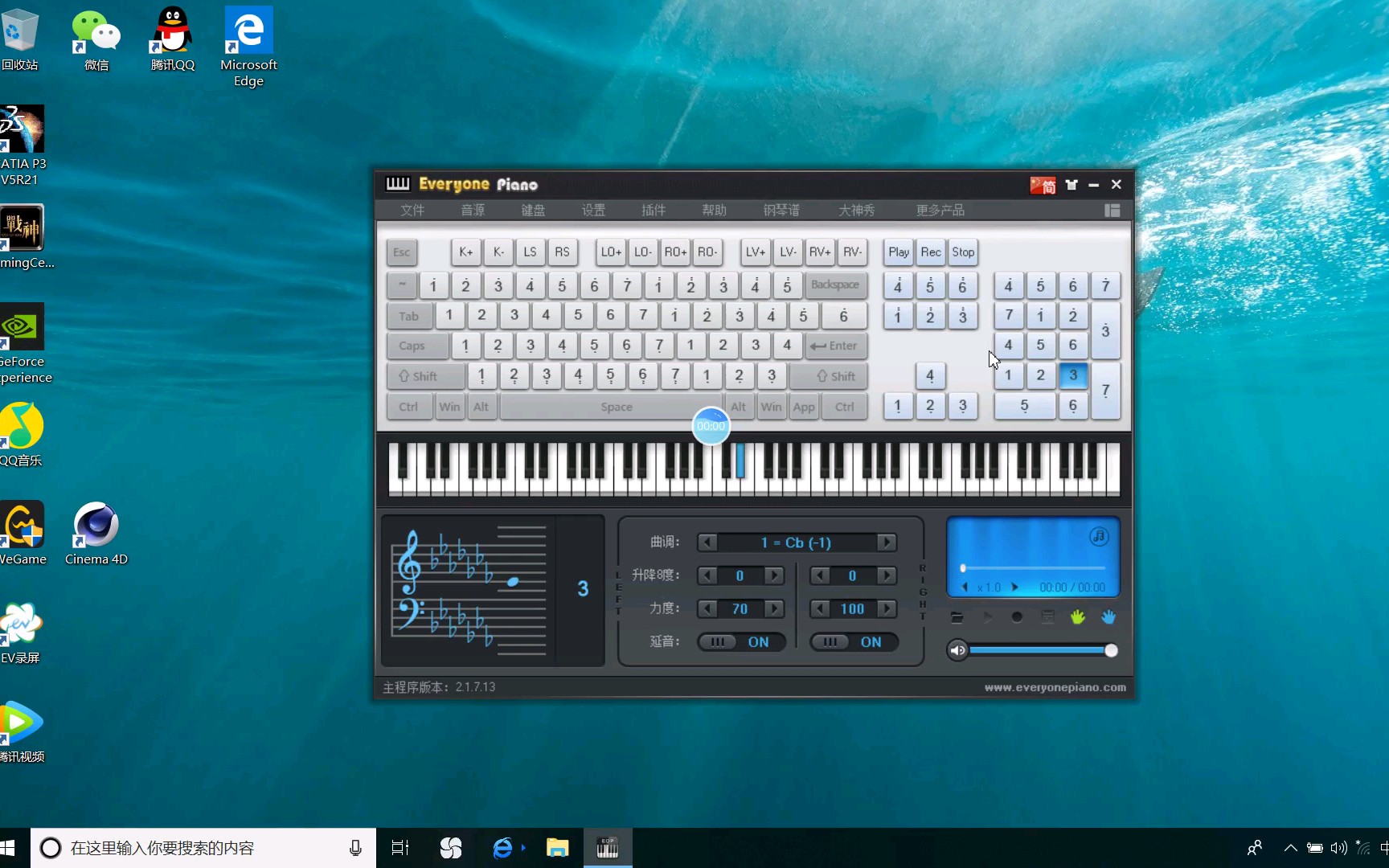Click Everyone Piano icon in taskbar
Screen dimensions: 1389x868
[608, 848]
